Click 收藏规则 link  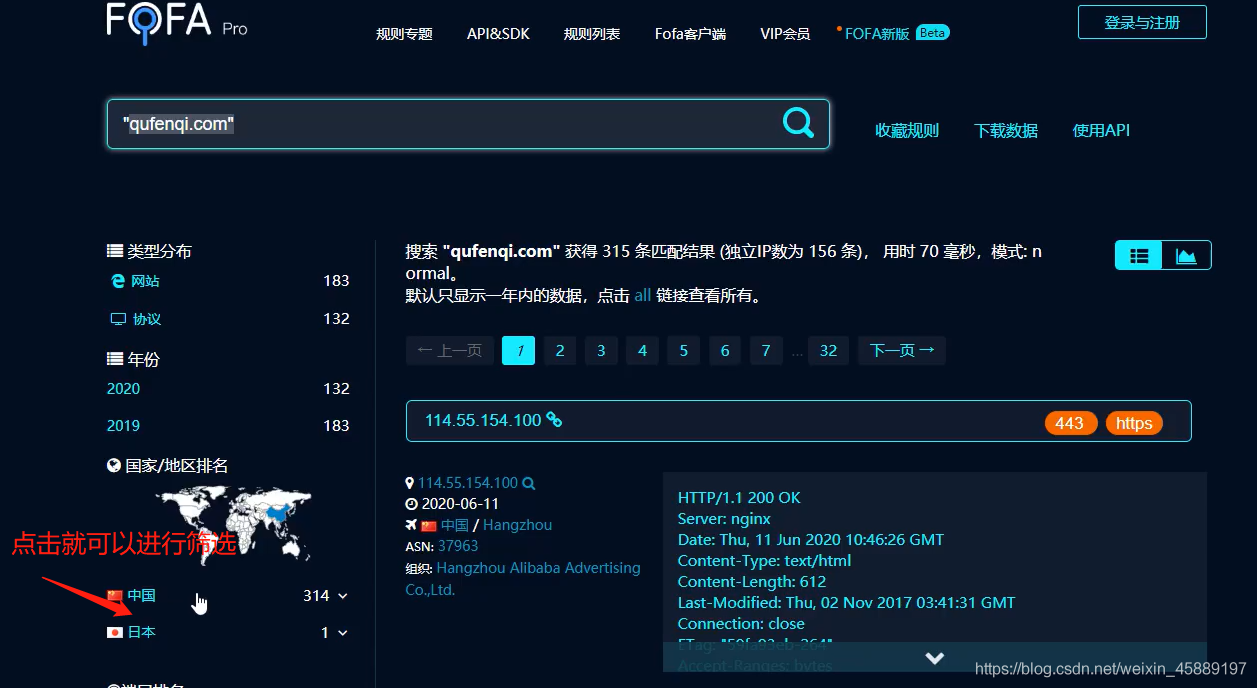coord(907,130)
